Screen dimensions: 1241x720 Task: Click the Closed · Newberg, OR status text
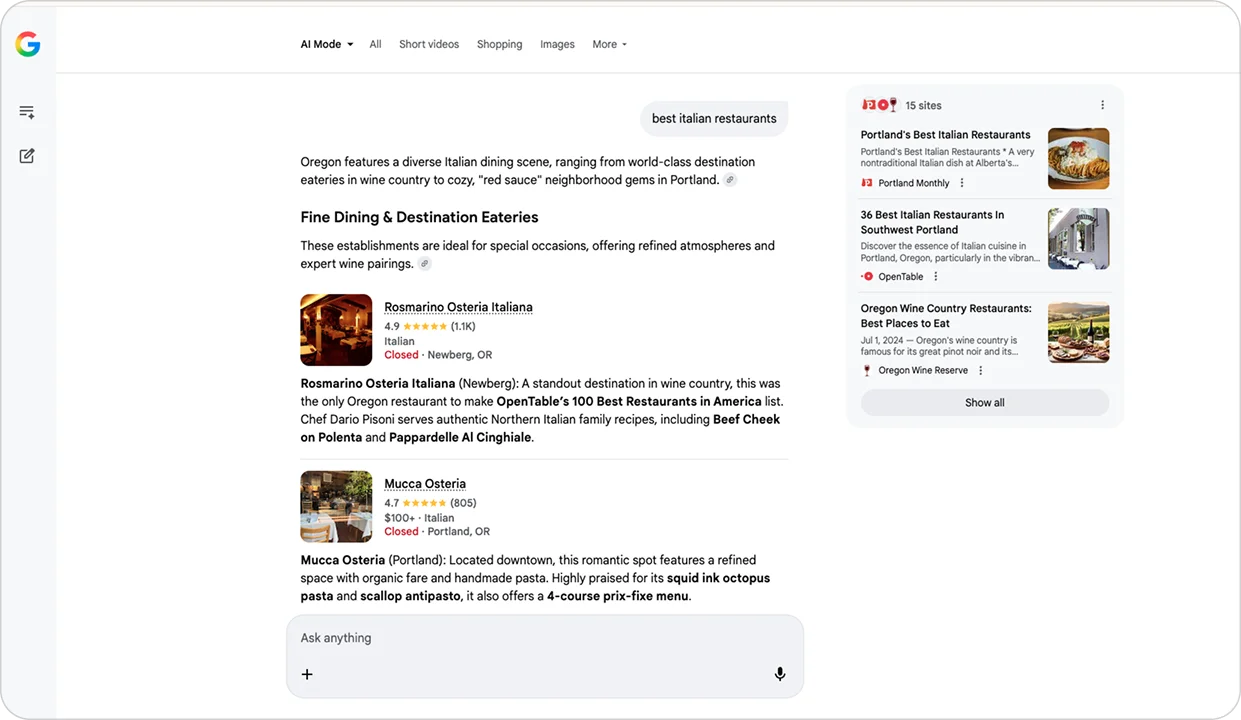(438, 355)
